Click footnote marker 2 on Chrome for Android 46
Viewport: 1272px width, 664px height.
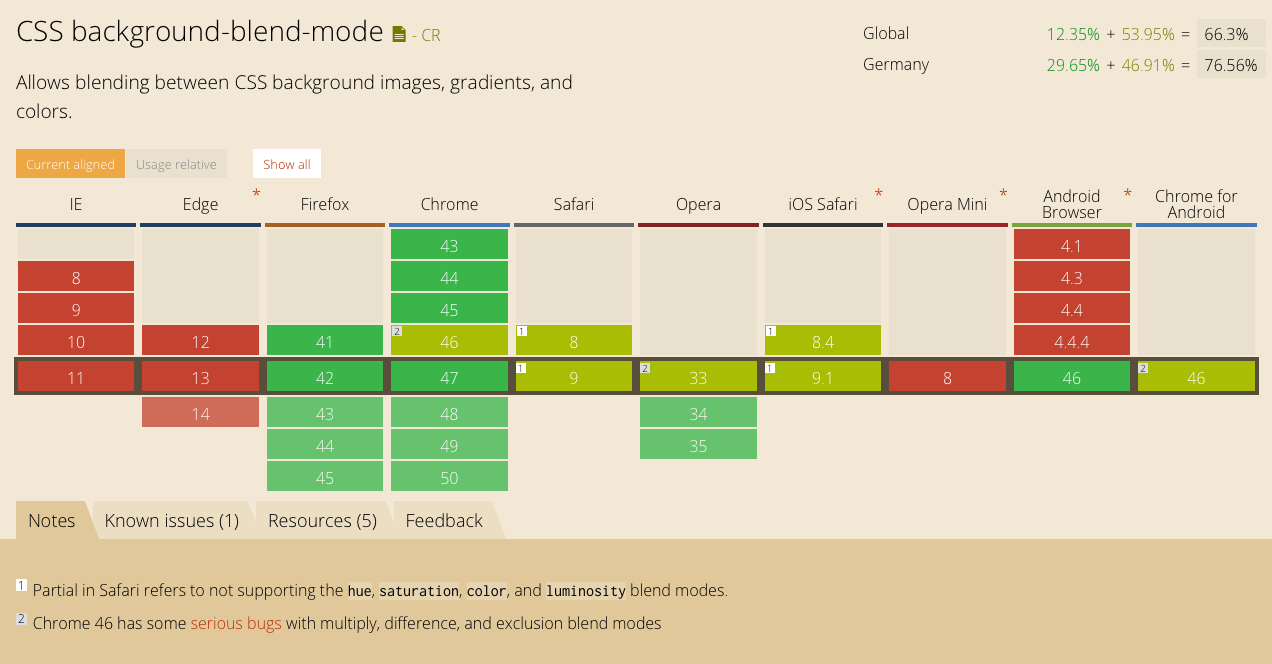pos(1142,366)
